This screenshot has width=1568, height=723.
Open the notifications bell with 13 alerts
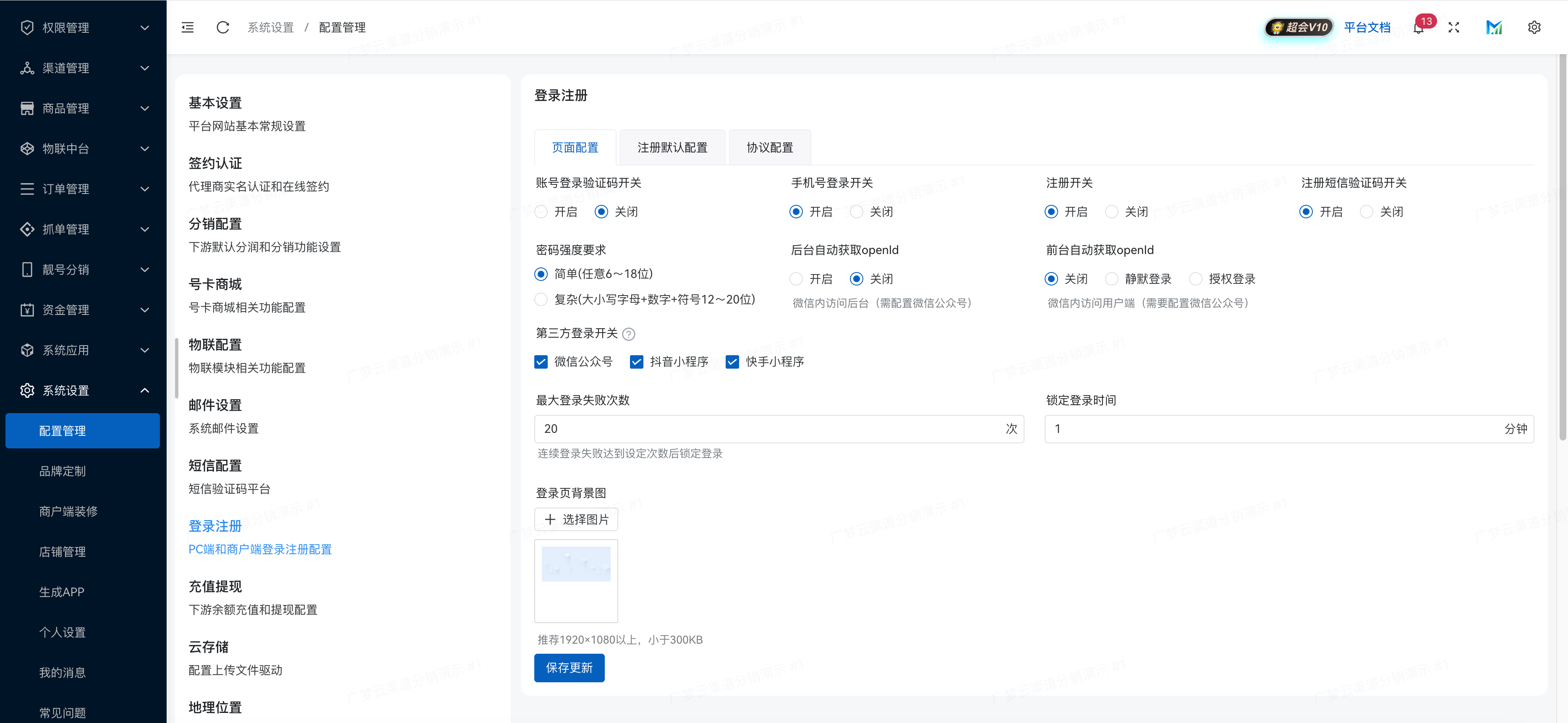(1418, 28)
